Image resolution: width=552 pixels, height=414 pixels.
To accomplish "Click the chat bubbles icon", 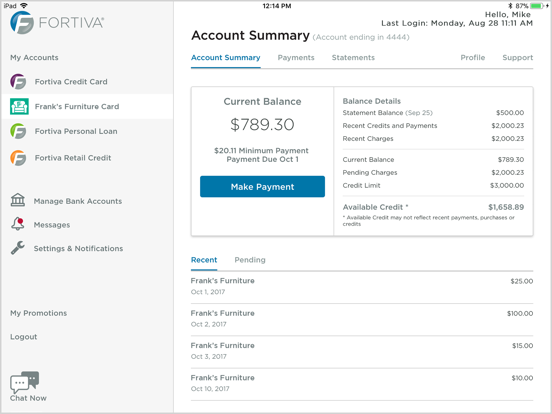I will click(x=25, y=382).
